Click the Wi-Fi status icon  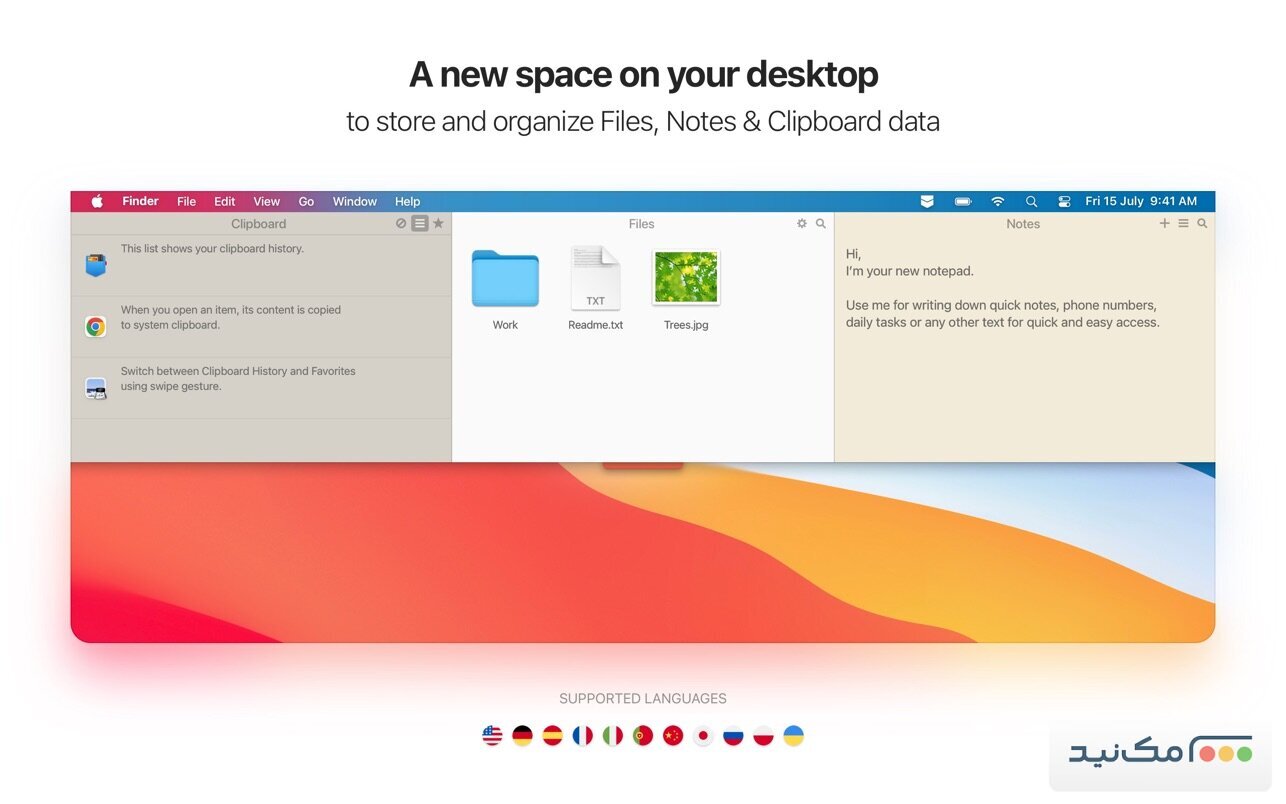(x=997, y=201)
